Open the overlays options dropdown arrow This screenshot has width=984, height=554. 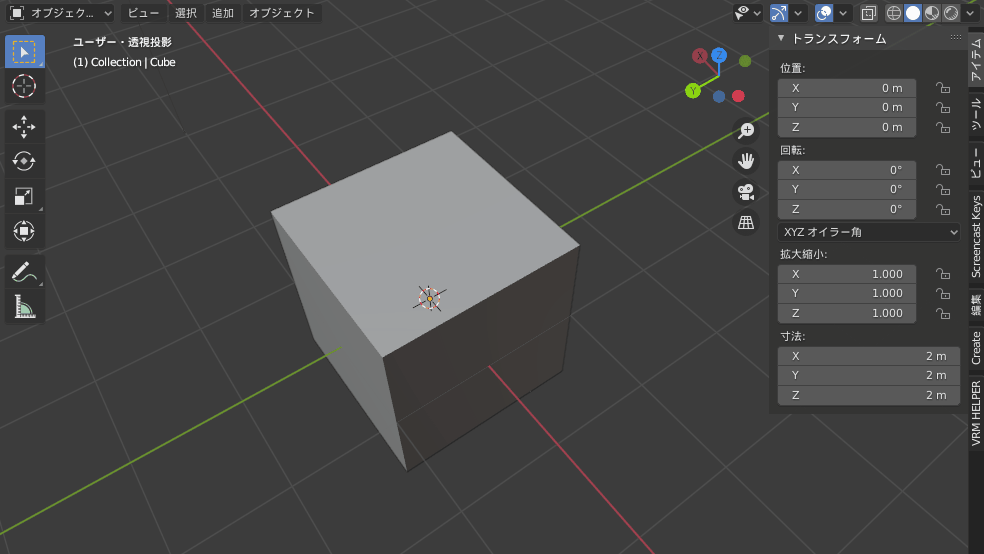point(843,13)
